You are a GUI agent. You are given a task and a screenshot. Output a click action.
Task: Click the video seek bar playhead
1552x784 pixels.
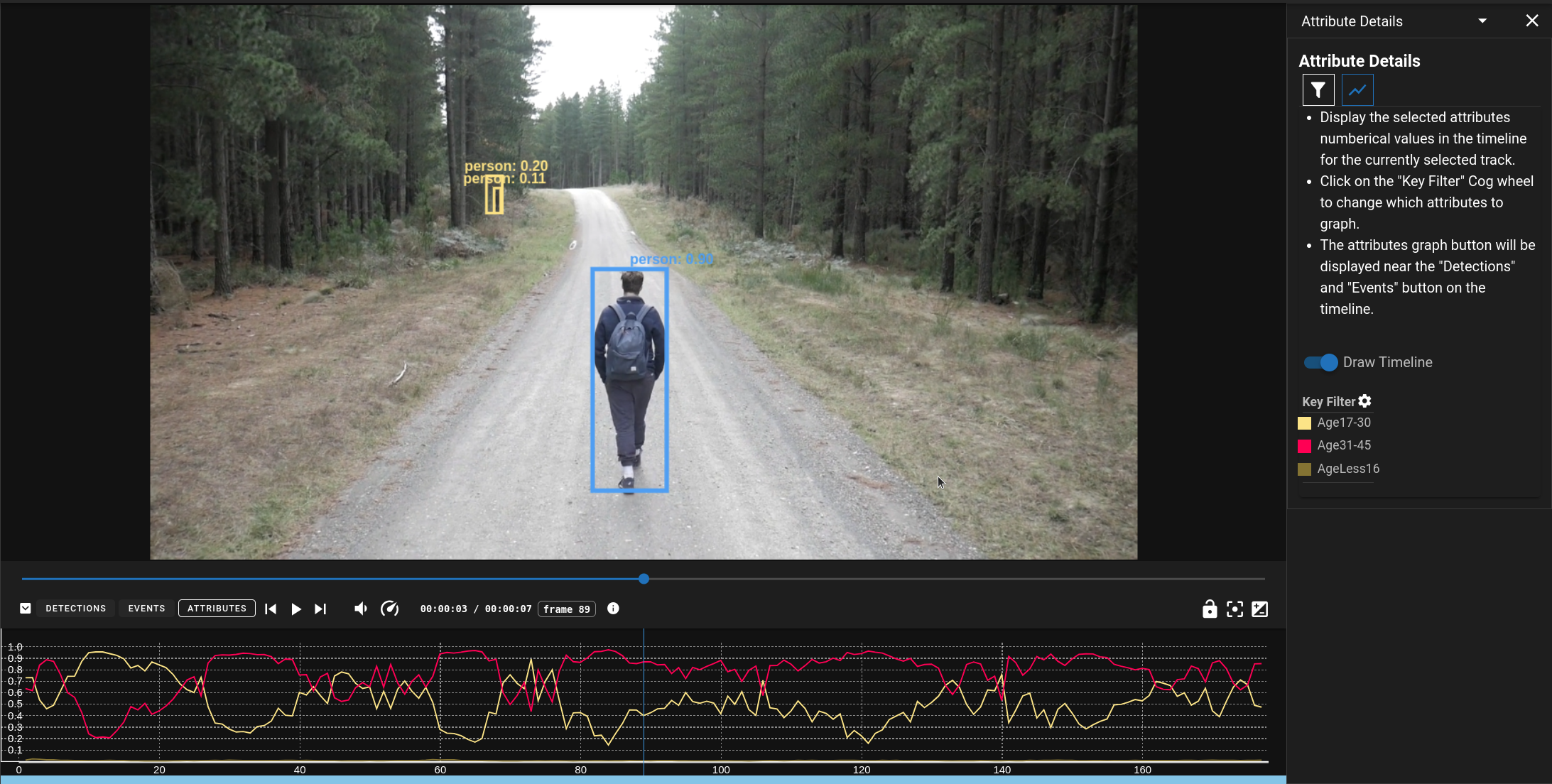(x=644, y=579)
